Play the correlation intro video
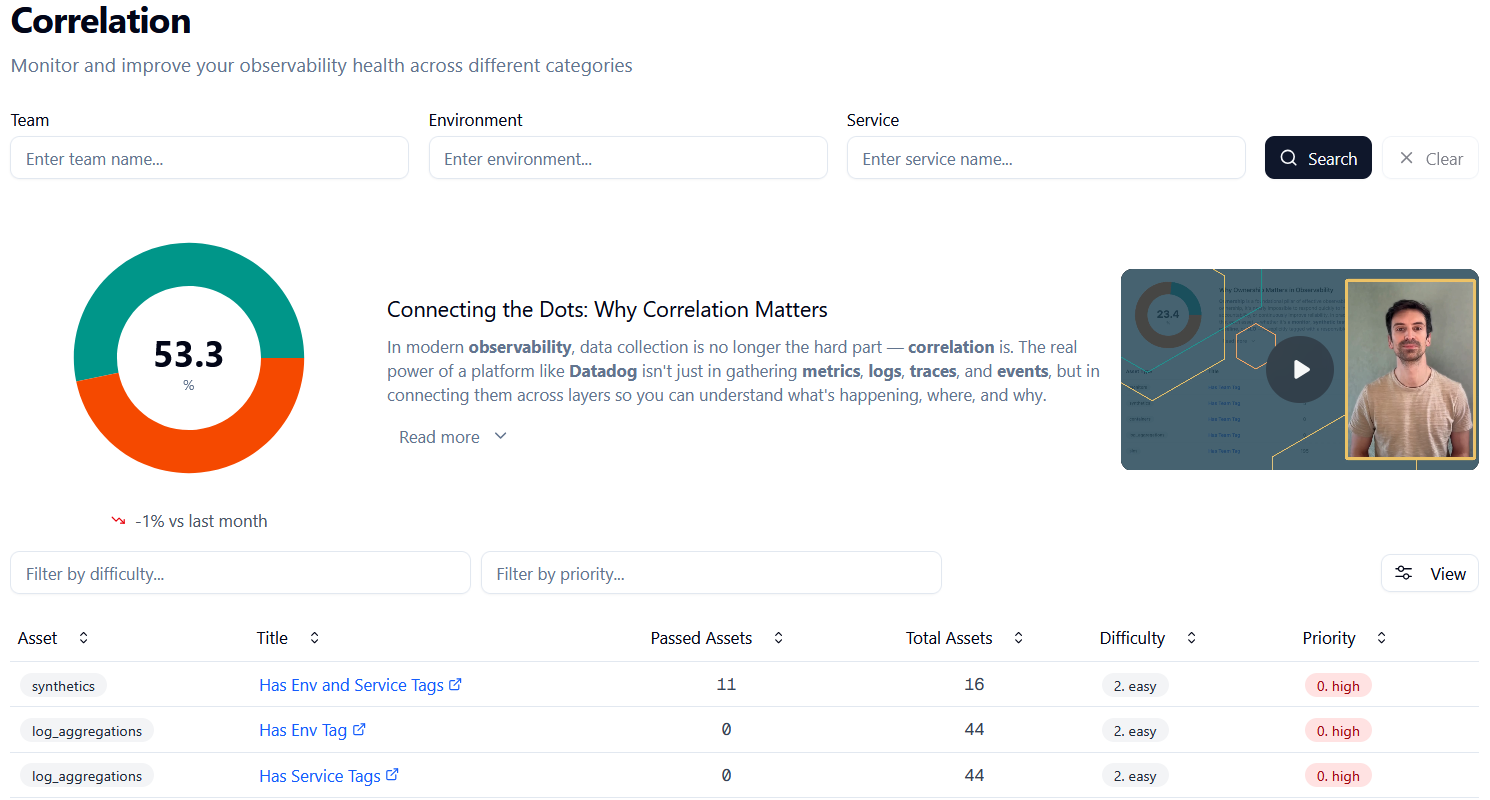The width and height of the screenshot is (1490, 800). coord(1299,370)
